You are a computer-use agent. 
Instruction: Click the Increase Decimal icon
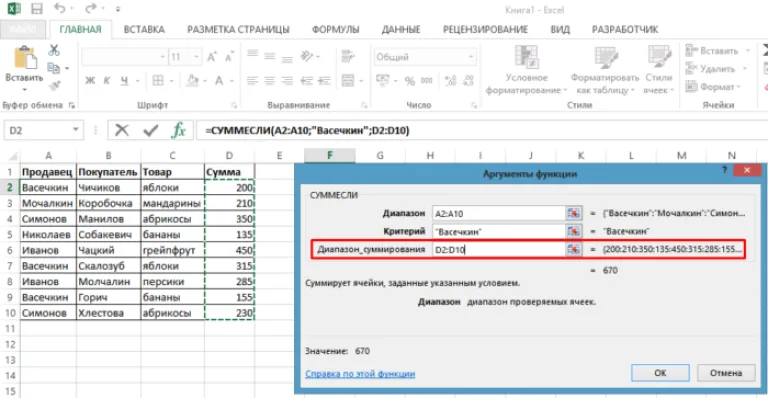450,80
